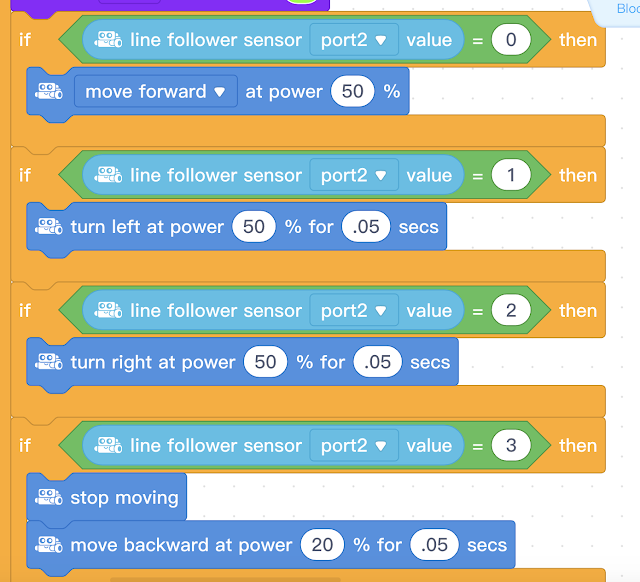This screenshot has width=640, height=582.
Task: Click robot icon on stop moving block
Action: pos(49,497)
